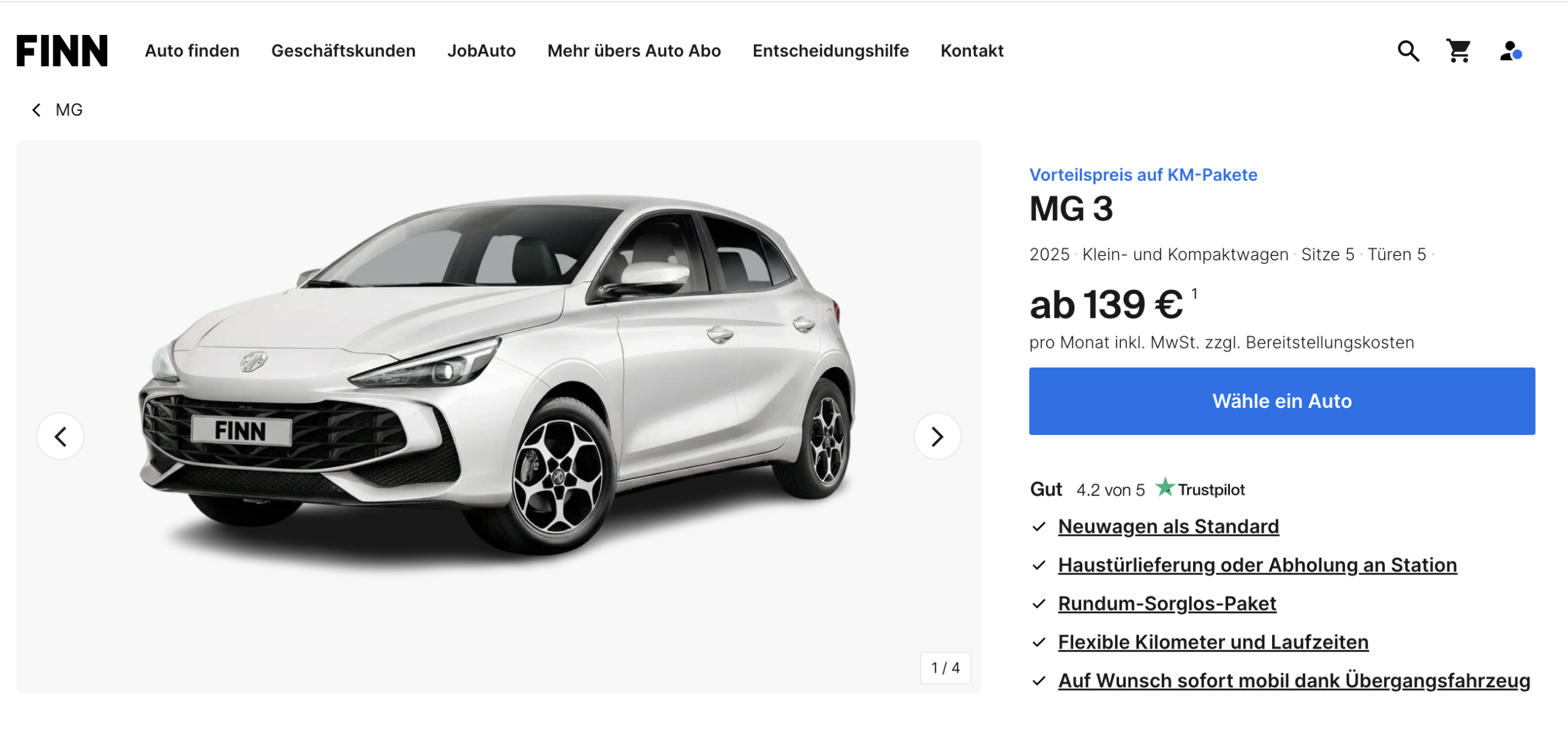
Task: Open Flexible Kilometer und Laufzeiten link
Action: tap(1213, 643)
